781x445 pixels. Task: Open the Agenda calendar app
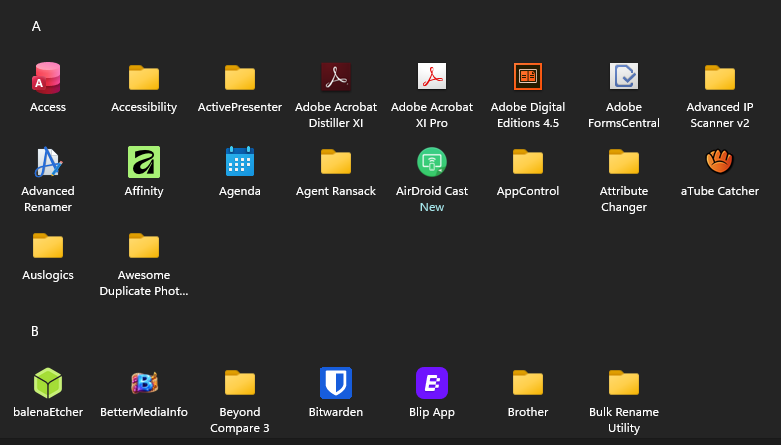click(x=240, y=161)
